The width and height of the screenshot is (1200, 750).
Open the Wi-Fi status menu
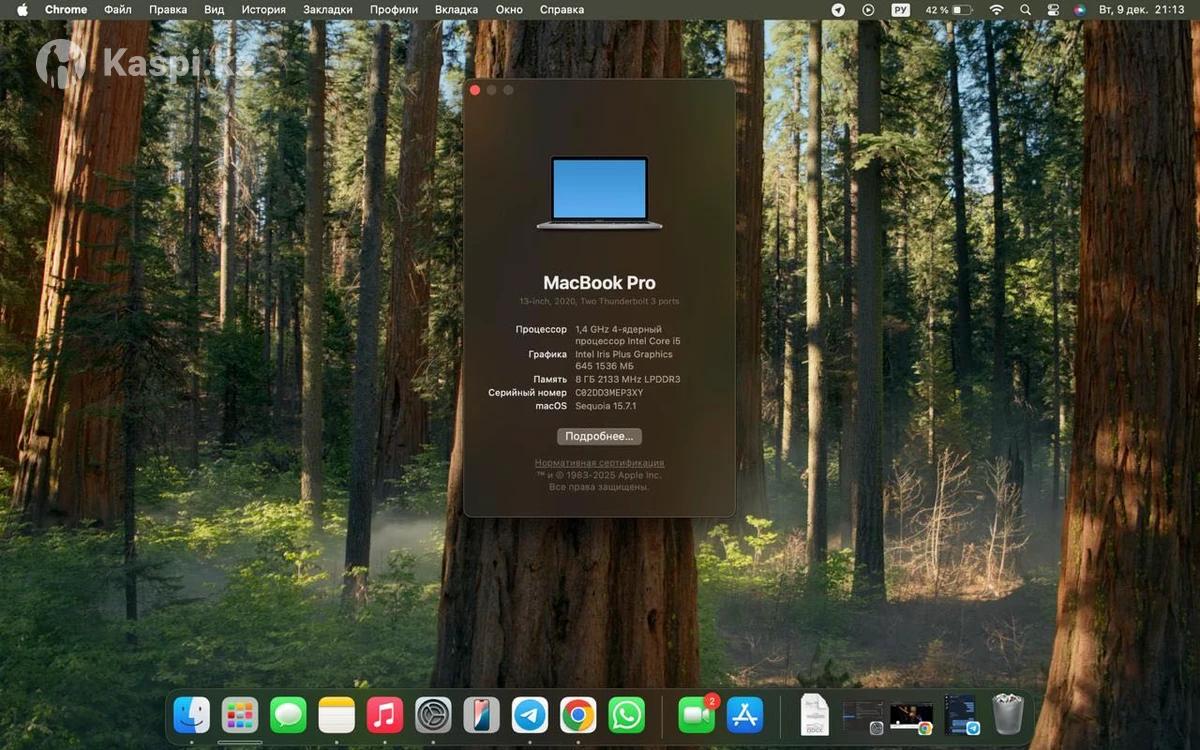(x=996, y=9)
